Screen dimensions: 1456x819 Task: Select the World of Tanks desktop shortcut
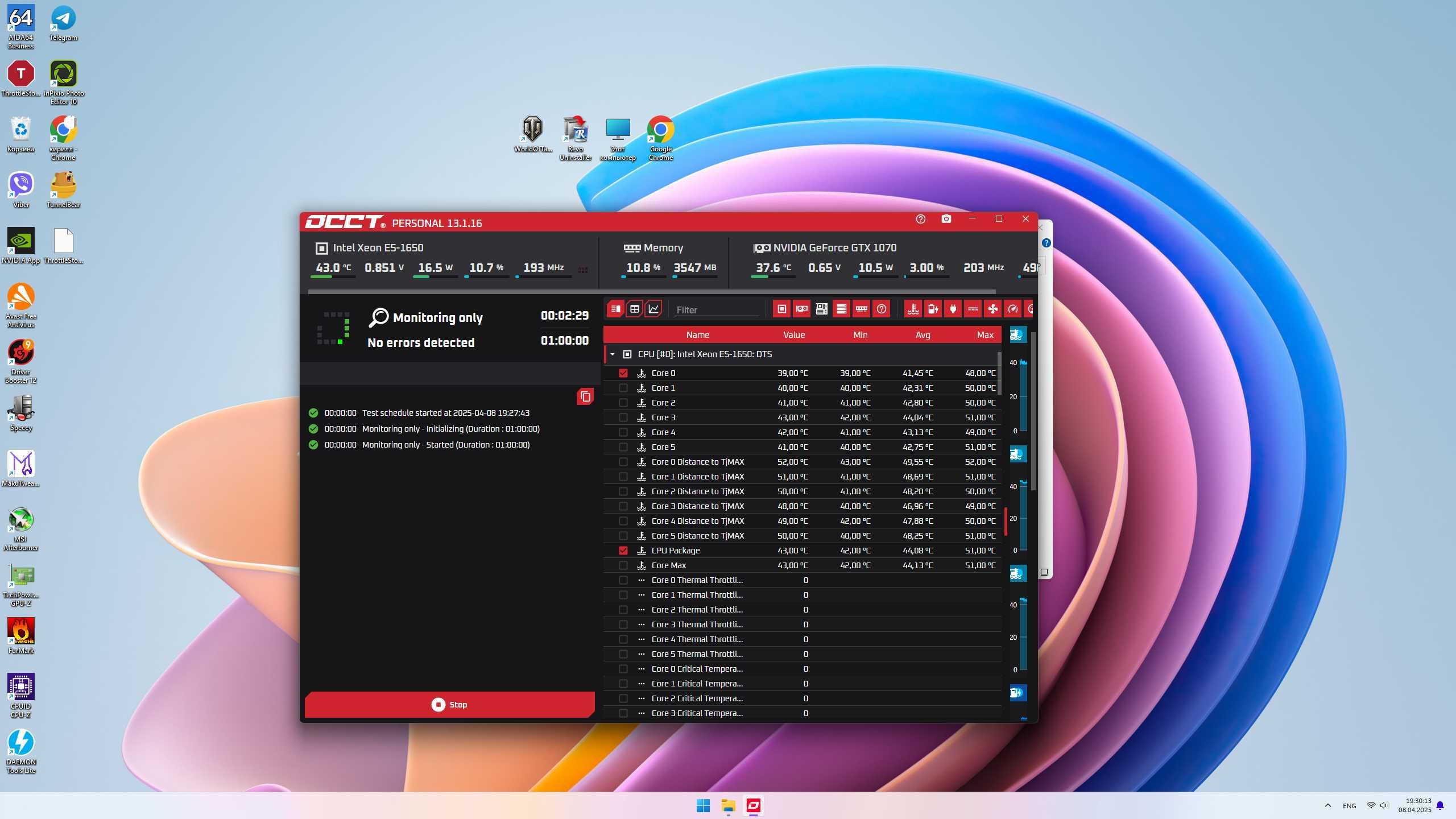coord(532,135)
